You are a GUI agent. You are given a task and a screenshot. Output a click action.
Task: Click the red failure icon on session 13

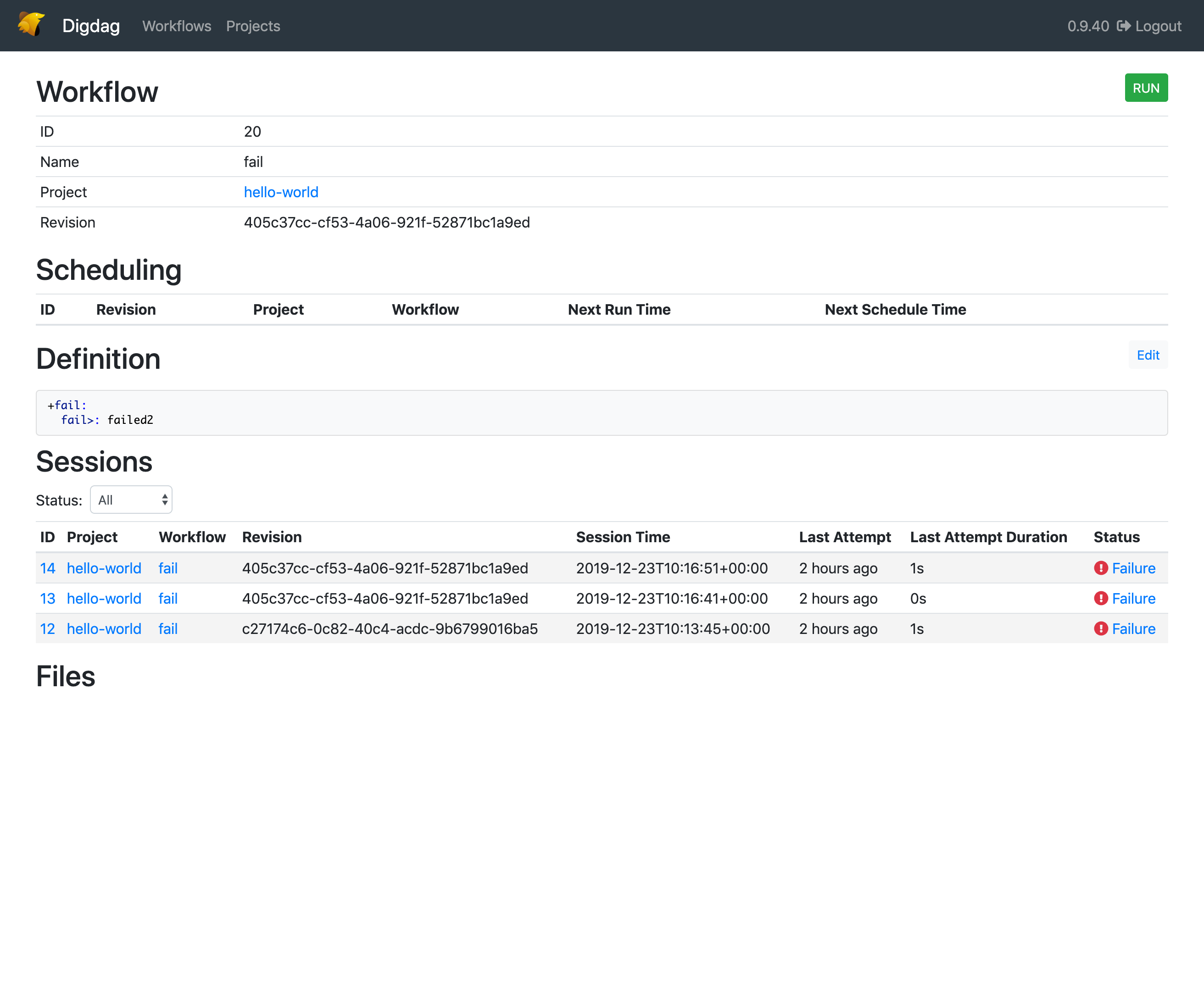point(1101,598)
